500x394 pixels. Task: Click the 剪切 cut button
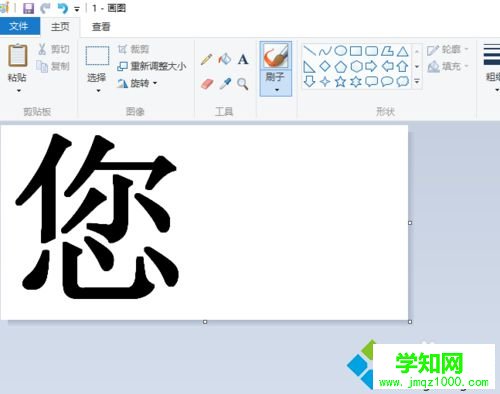click(53, 49)
